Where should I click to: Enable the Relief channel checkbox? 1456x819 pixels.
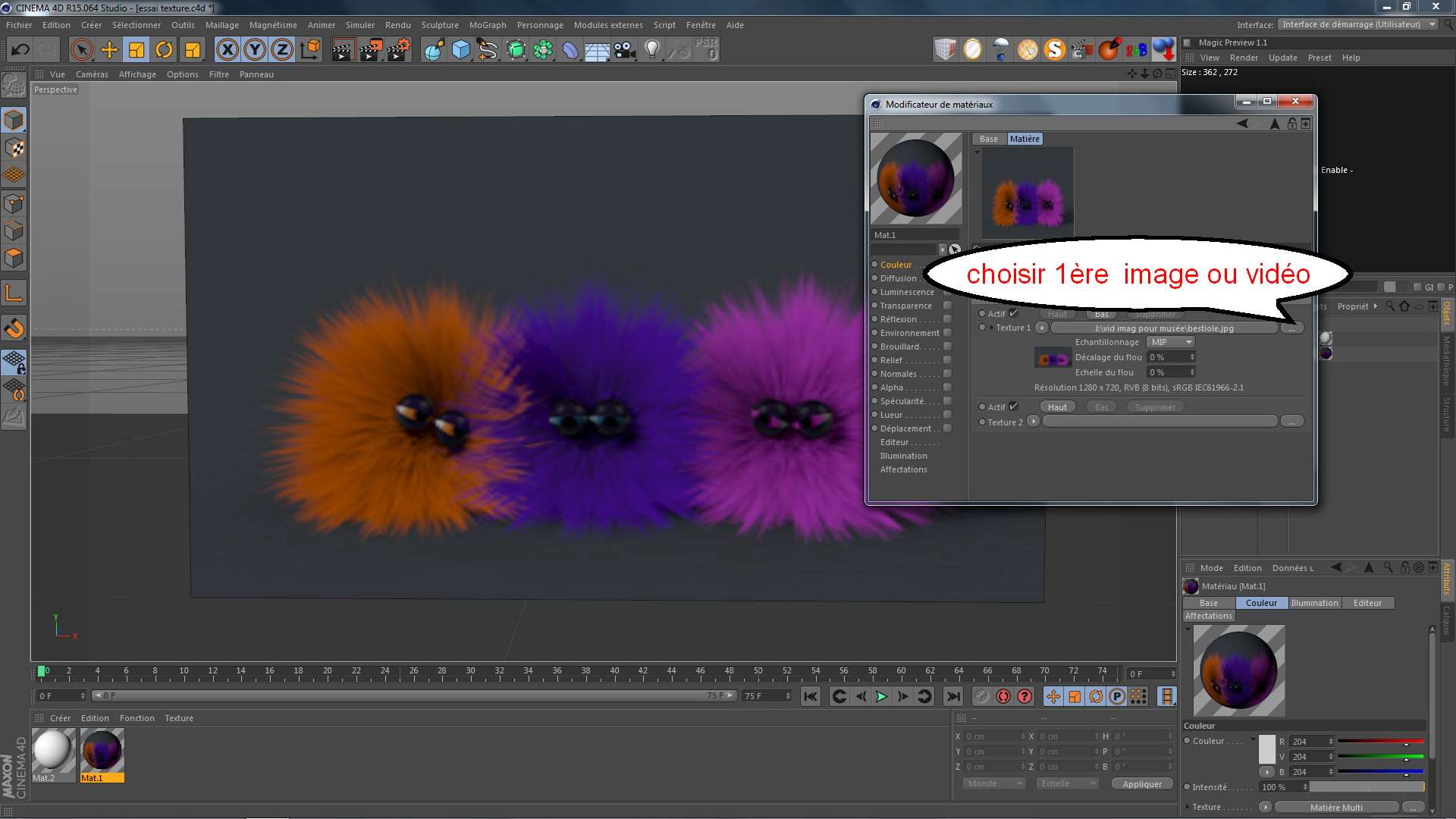point(947,360)
